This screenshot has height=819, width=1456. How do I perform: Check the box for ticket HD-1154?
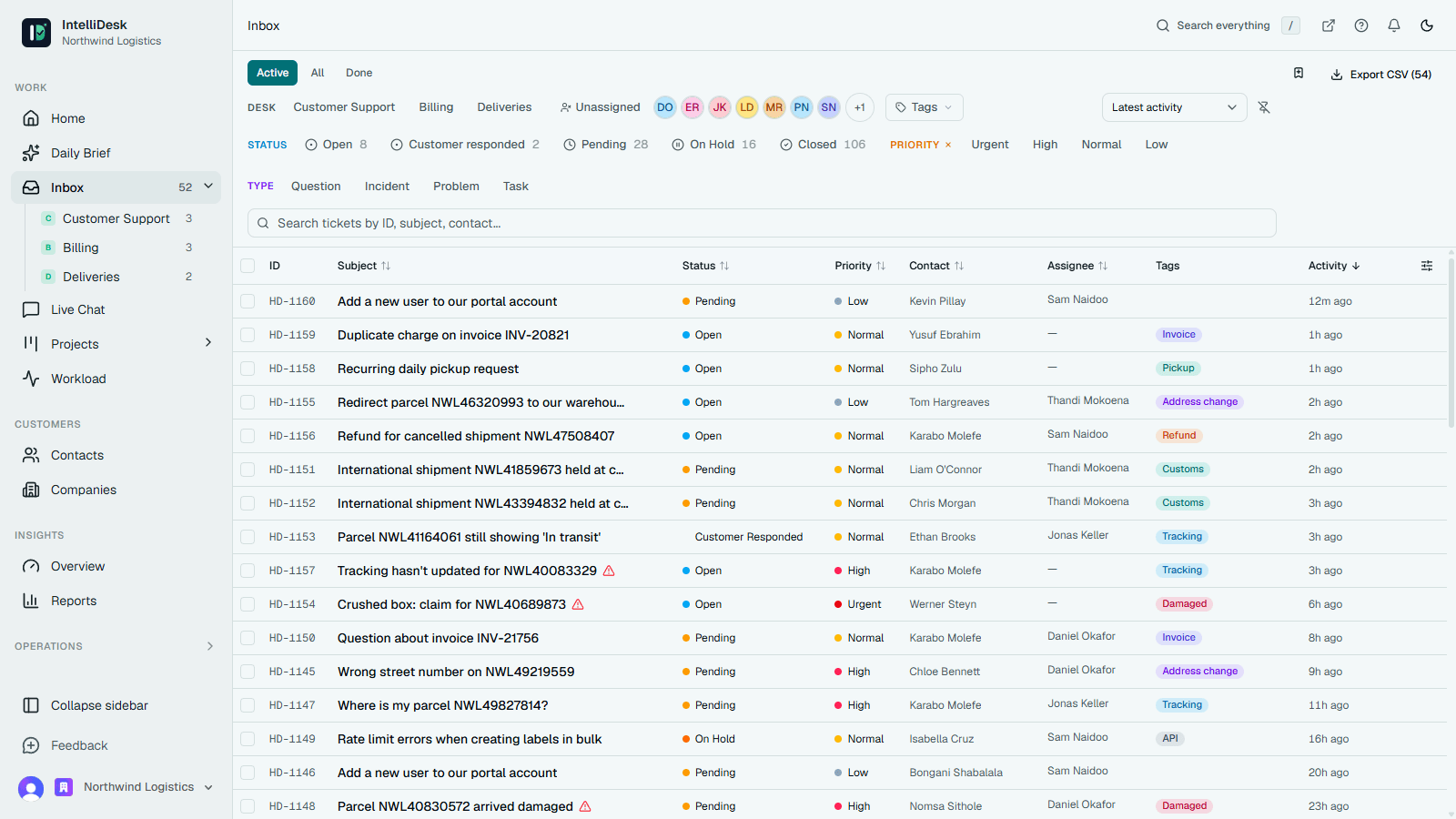click(x=248, y=604)
